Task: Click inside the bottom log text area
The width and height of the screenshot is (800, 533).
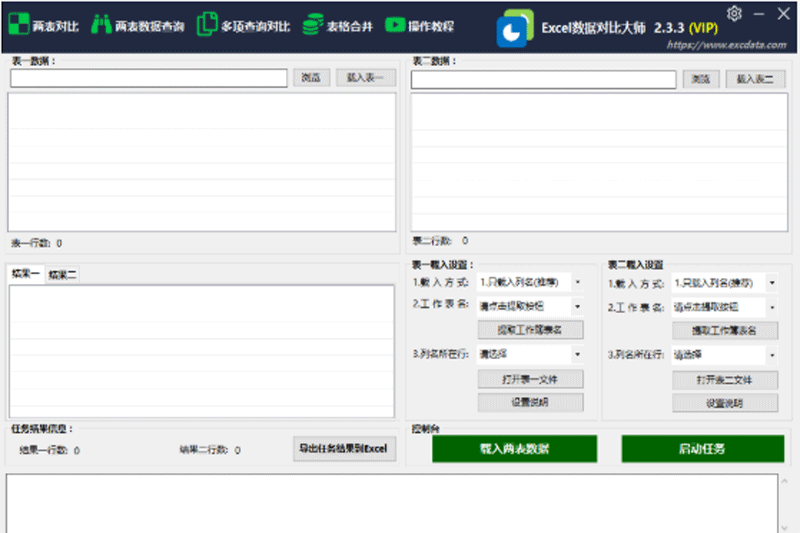Action: (392, 503)
